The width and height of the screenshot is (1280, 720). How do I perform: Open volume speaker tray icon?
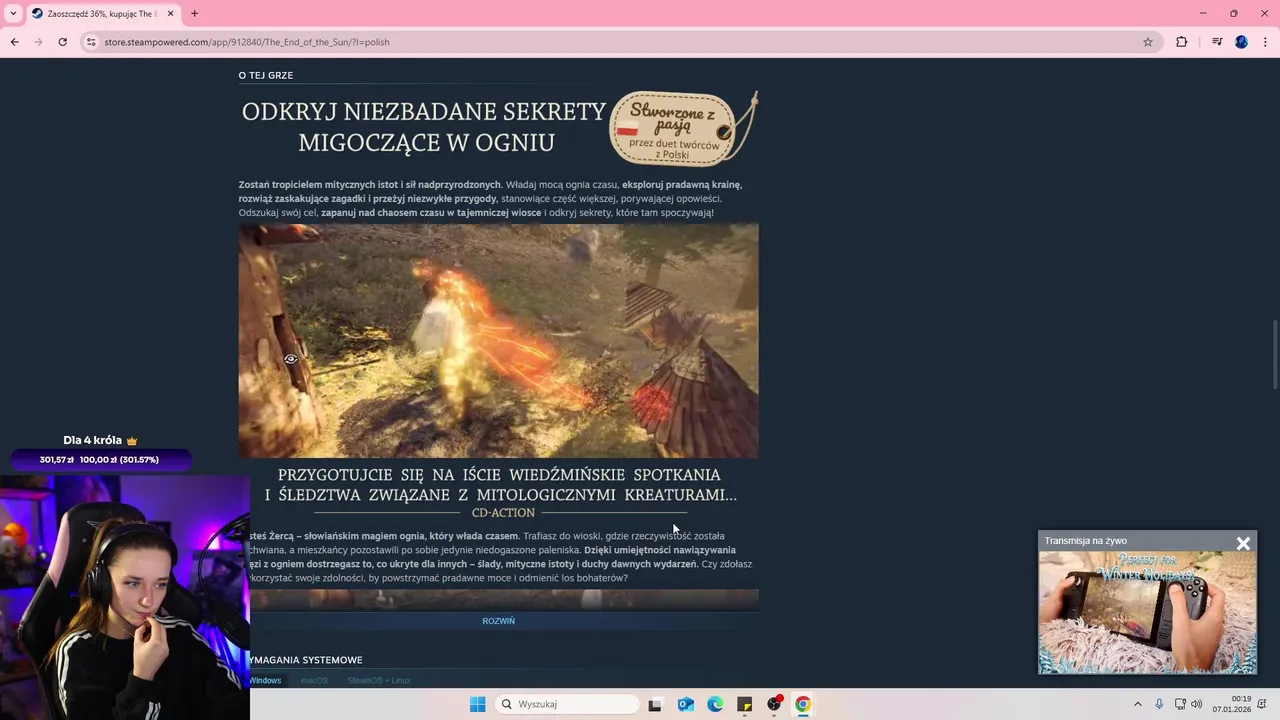click(x=1196, y=704)
